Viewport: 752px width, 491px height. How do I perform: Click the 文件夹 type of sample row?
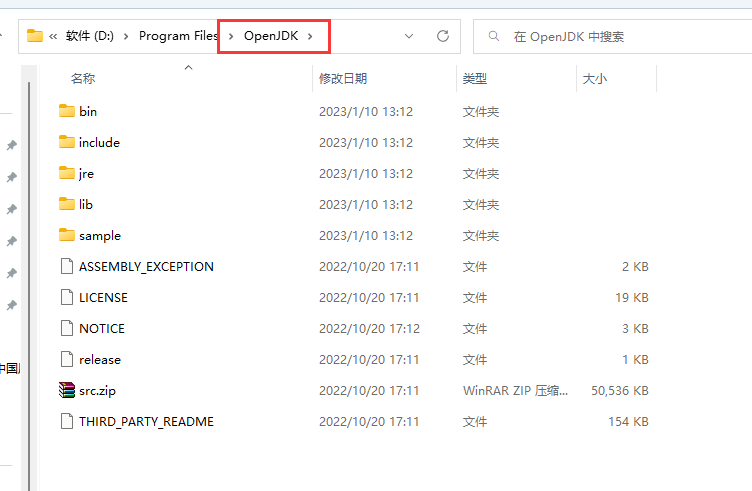pos(481,235)
